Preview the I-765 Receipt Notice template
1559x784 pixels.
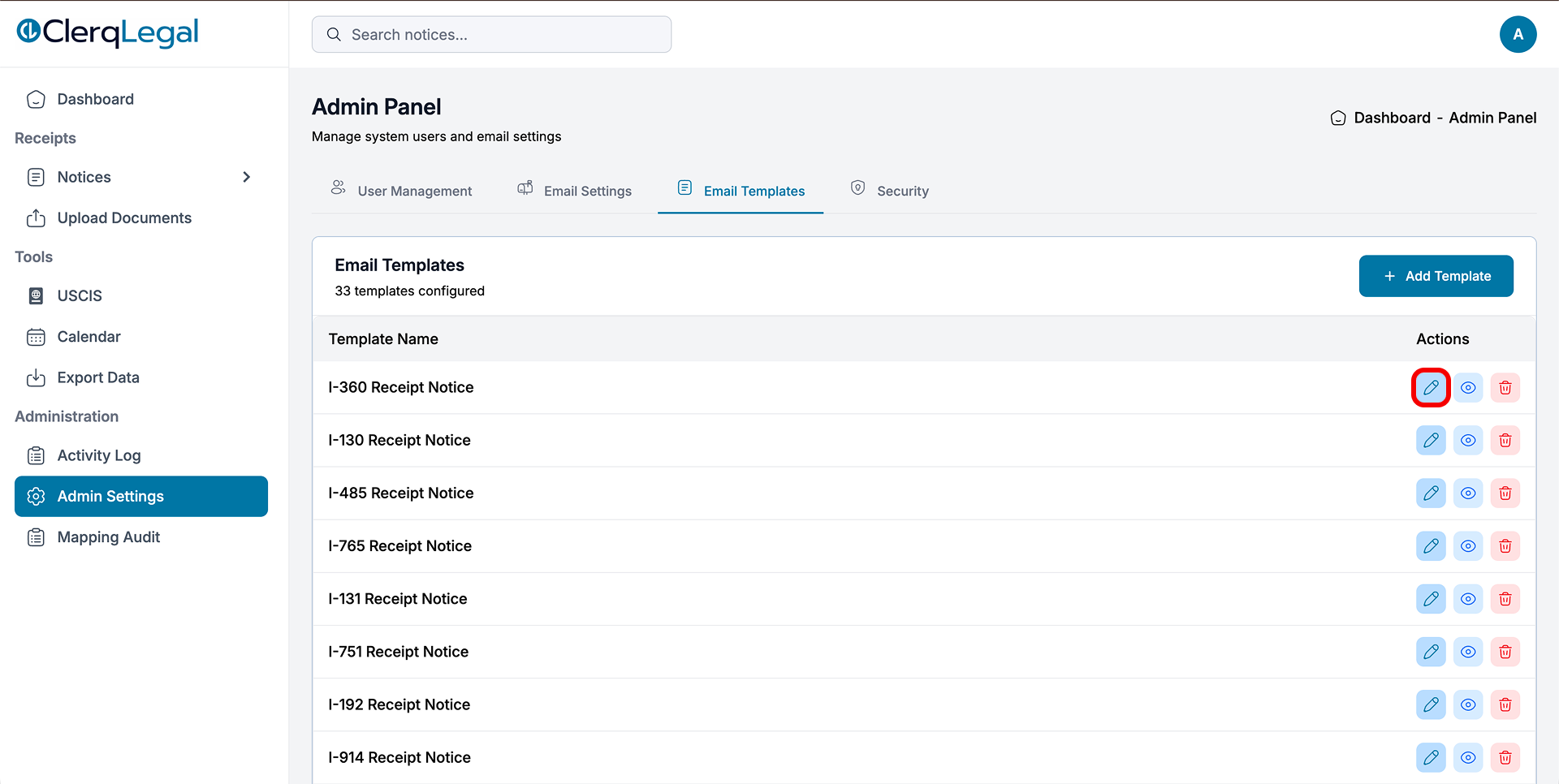(x=1468, y=546)
